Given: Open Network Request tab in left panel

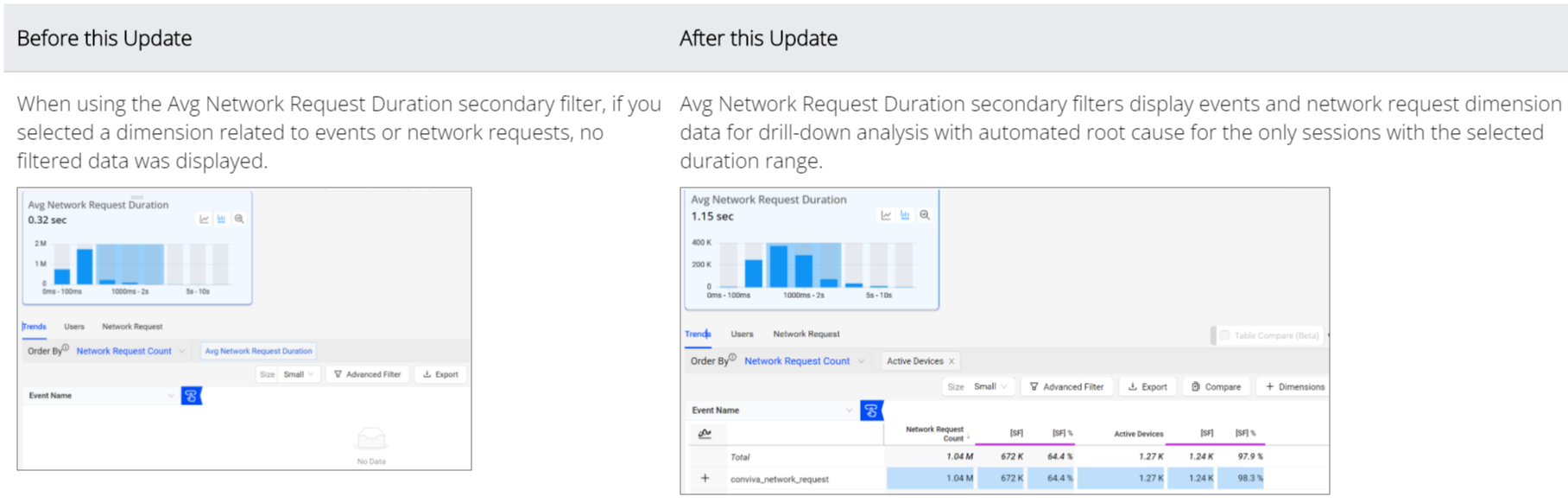Looking at the screenshot, I should [132, 327].
